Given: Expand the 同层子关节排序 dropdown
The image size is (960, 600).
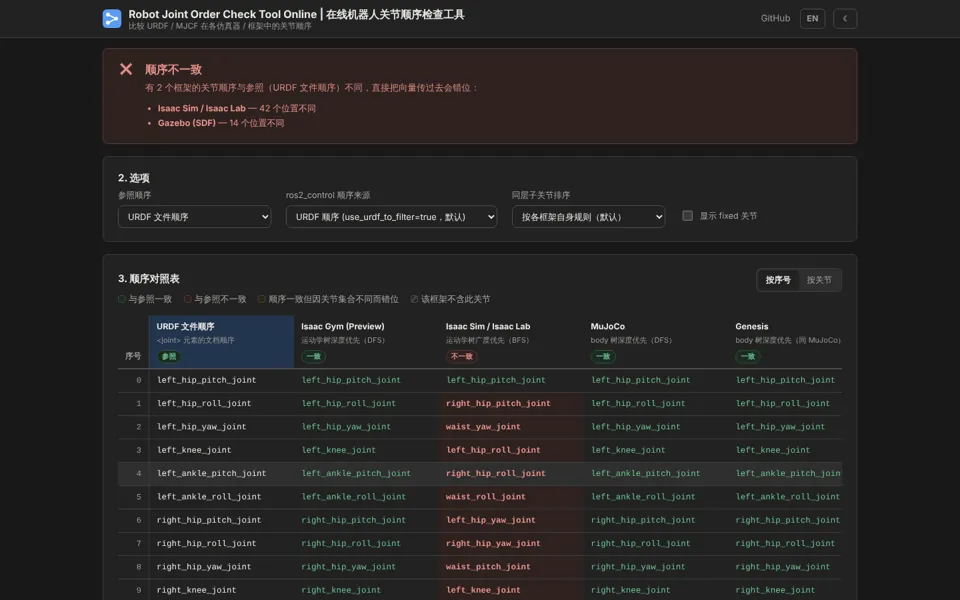Looking at the screenshot, I should (588, 217).
